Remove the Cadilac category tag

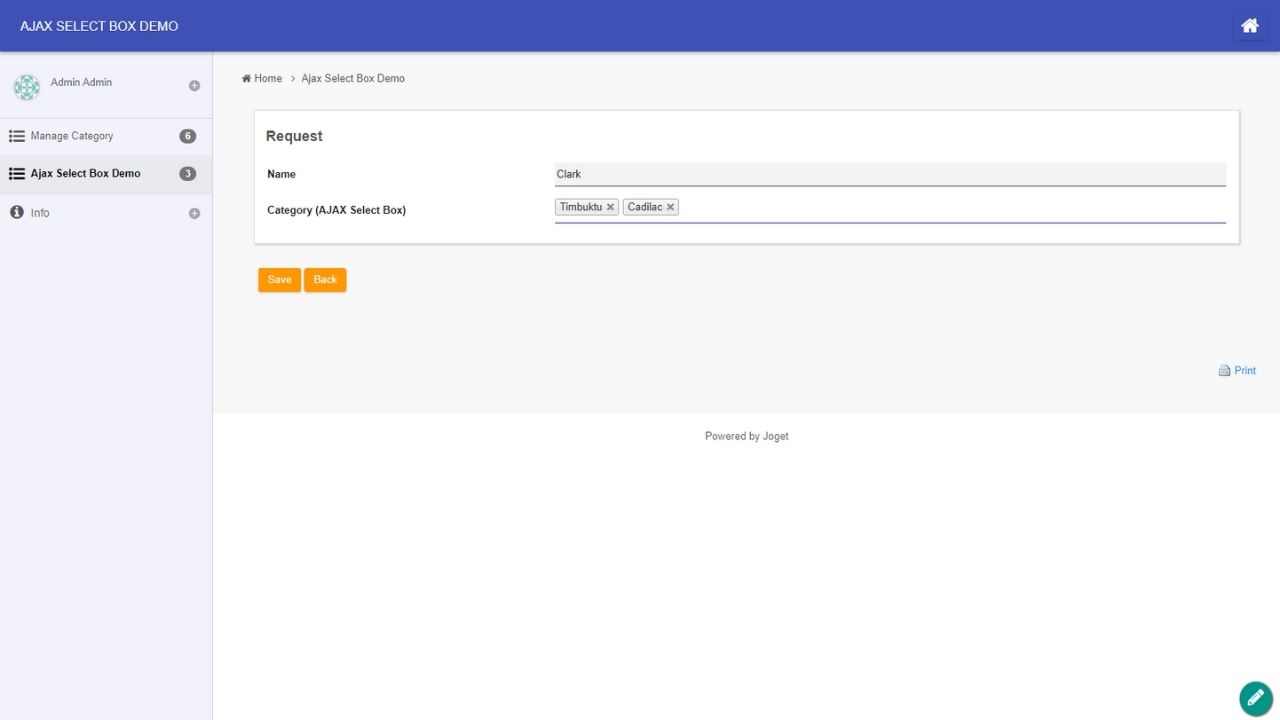(670, 207)
